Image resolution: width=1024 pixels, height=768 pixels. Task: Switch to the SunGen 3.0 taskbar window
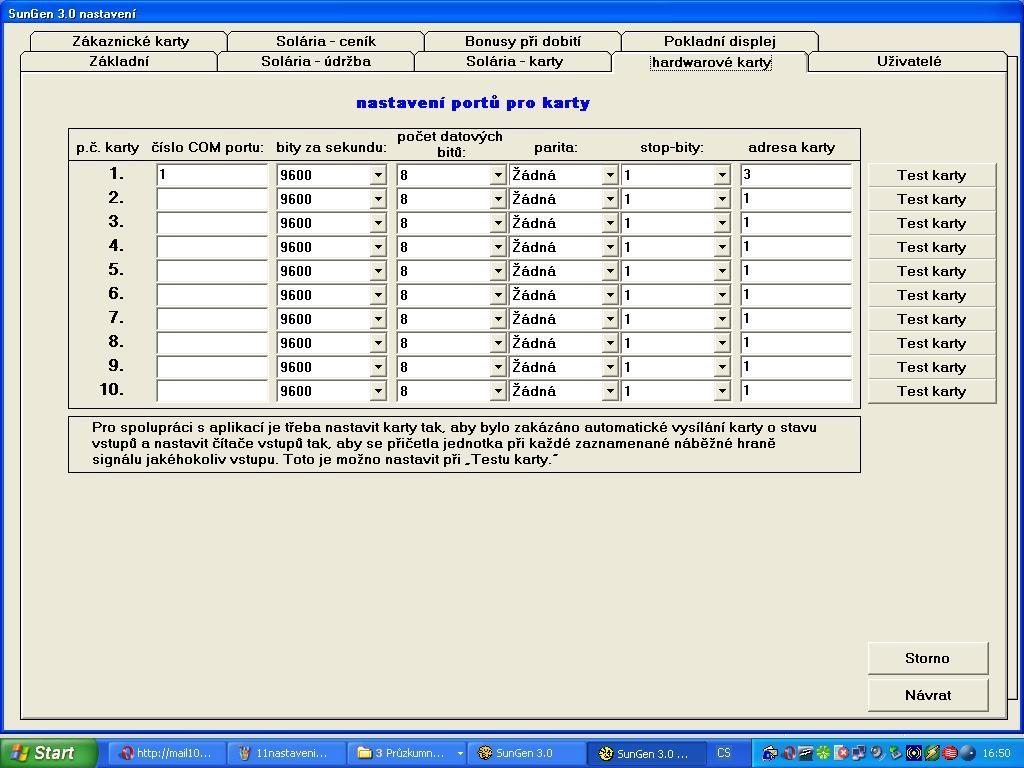[x=525, y=753]
